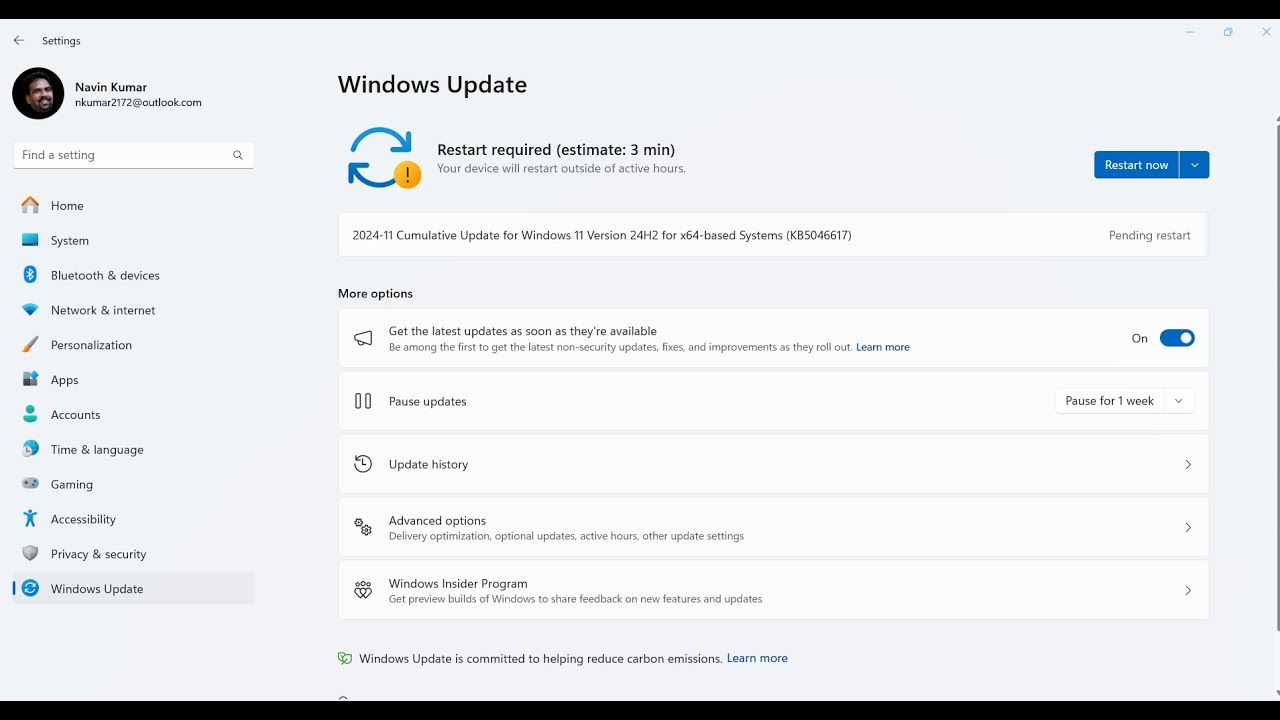Screen dimensions: 1280x720
Task: Open Accounts settings
Action: (x=133, y=414)
